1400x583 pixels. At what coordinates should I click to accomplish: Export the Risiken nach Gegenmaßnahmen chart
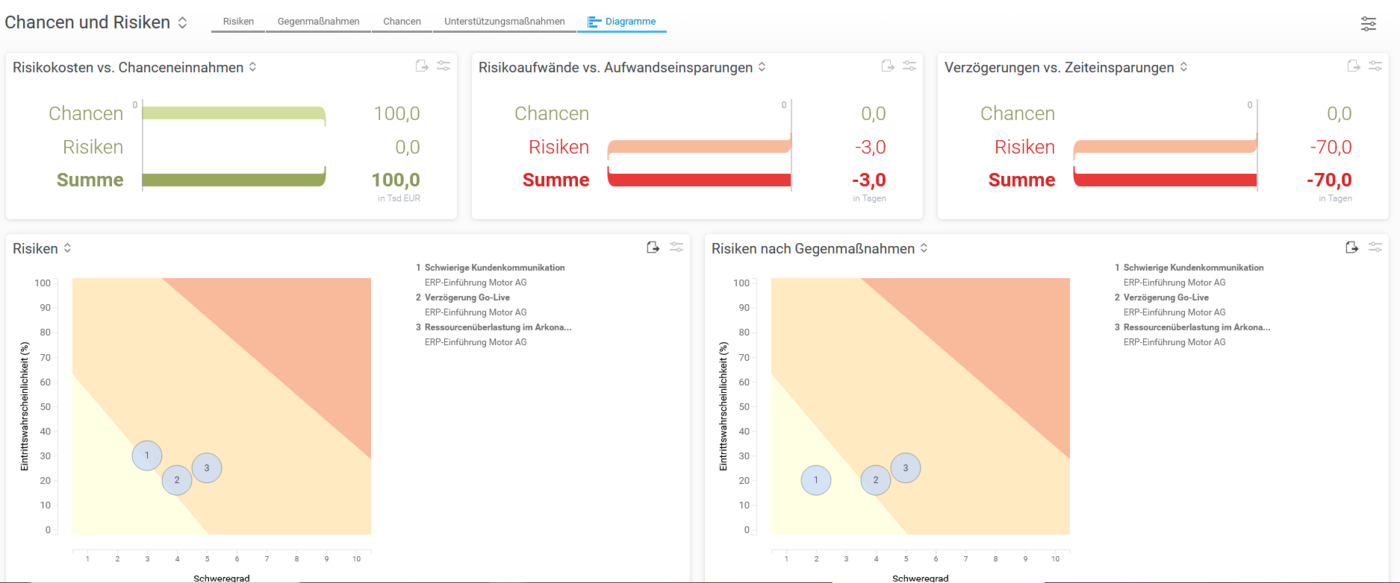tap(1353, 247)
